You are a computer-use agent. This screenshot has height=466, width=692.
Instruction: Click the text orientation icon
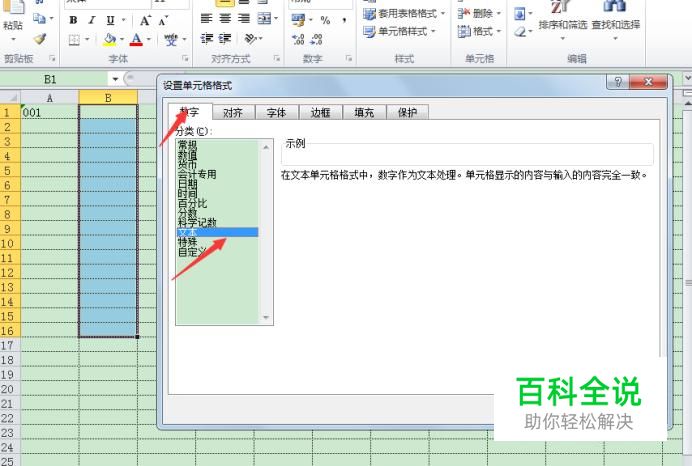click(x=251, y=39)
